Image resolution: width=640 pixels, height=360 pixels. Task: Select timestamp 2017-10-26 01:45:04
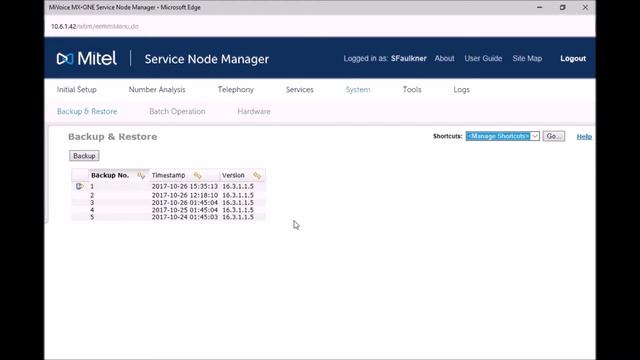pos(184,202)
